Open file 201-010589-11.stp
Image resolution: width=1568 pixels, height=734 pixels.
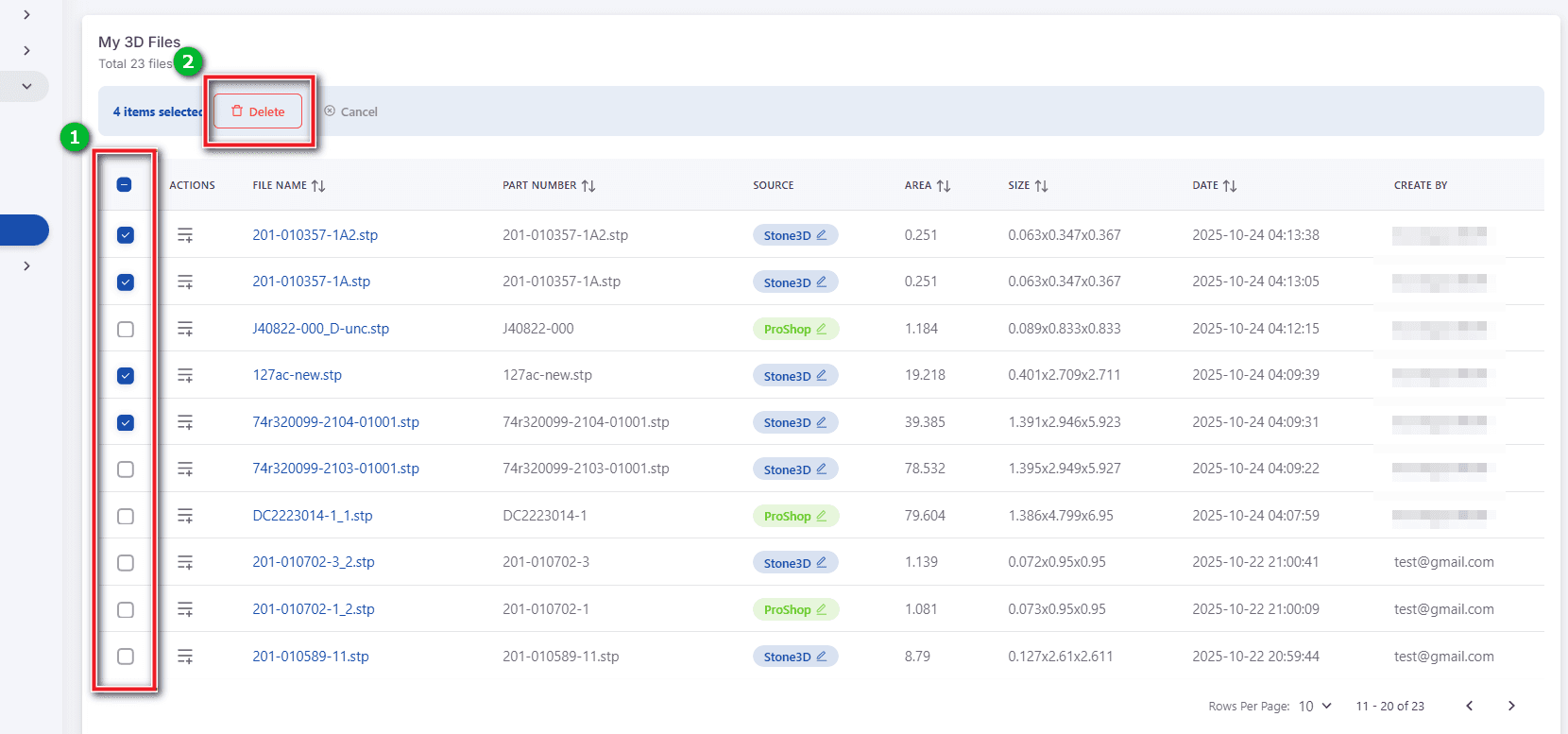pos(310,656)
